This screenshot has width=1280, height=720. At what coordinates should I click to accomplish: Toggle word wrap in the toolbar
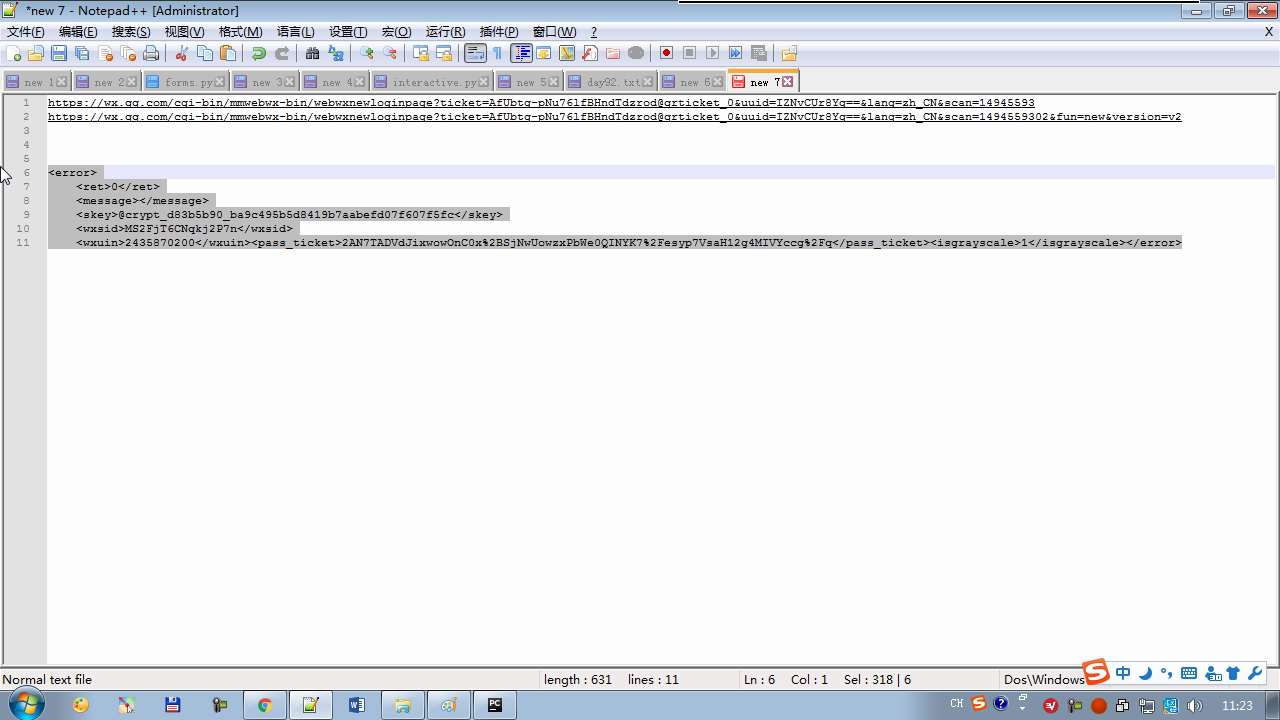[475, 53]
